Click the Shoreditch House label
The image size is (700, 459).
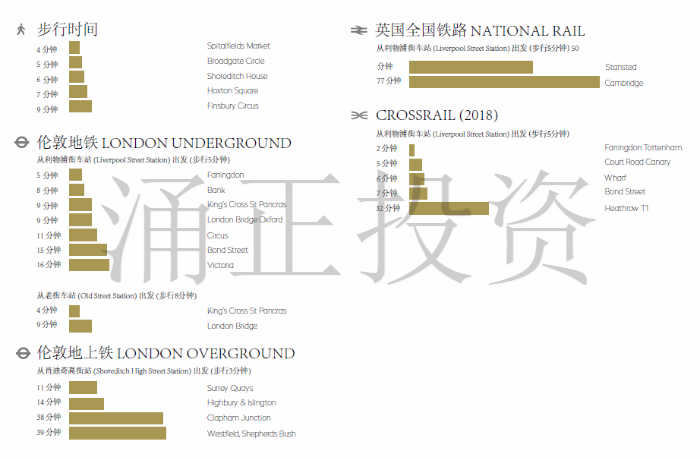237,76
